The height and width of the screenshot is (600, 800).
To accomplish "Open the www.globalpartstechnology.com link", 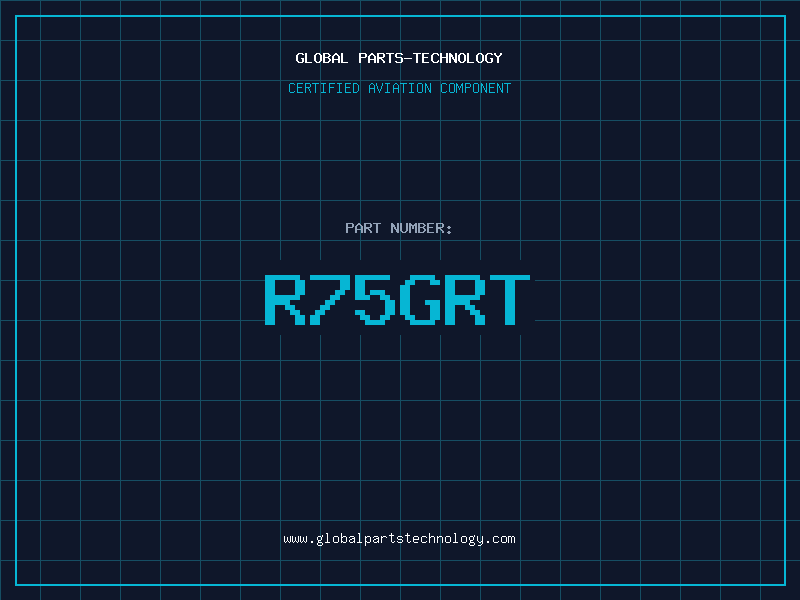I will point(399,539).
